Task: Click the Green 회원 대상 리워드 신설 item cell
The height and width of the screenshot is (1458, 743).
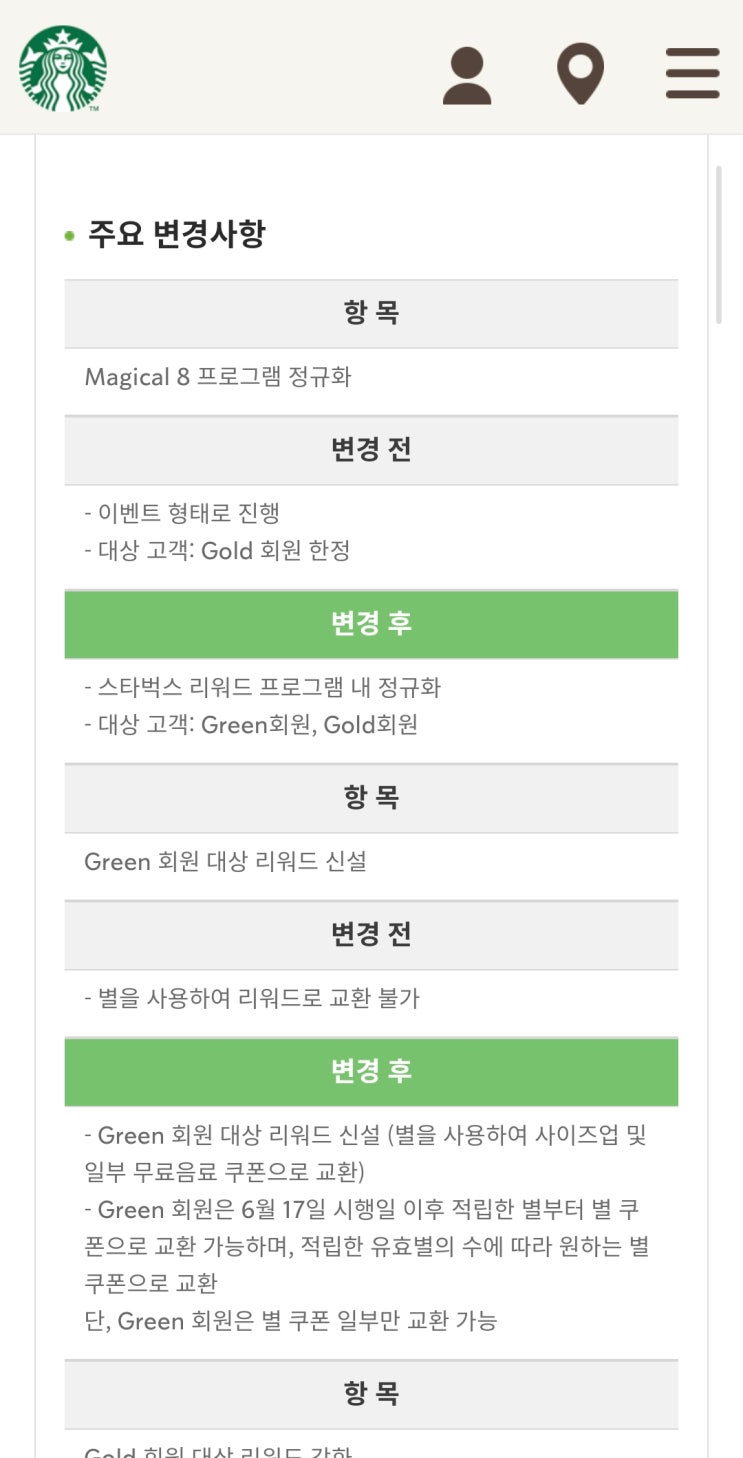Action: pos(225,861)
